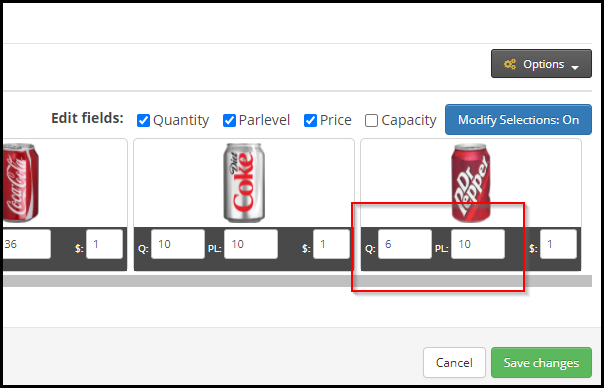Enable the Capacity checkbox
The height and width of the screenshot is (388, 604).
[x=371, y=120]
